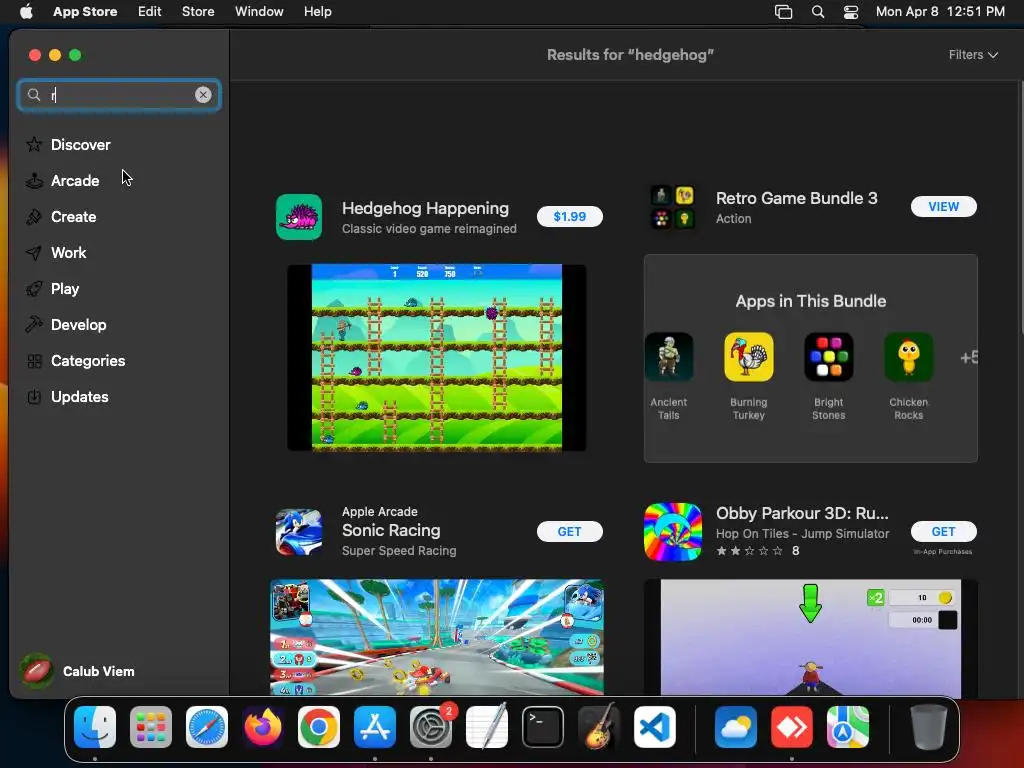Screen dimensions: 1024x768
Task: Buy Hedgehog Happening for $1.99
Action: (x=569, y=217)
